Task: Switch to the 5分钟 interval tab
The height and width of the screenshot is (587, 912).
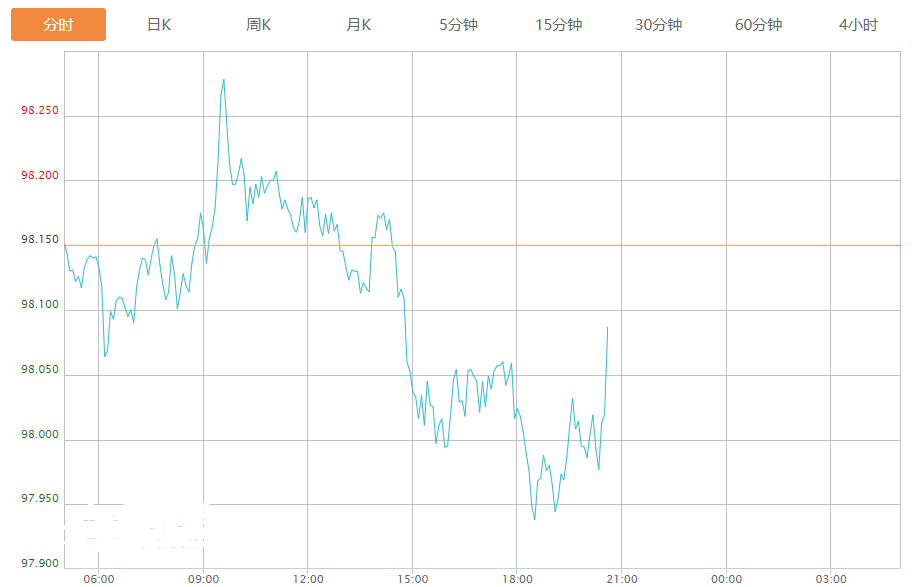Action: [459, 25]
